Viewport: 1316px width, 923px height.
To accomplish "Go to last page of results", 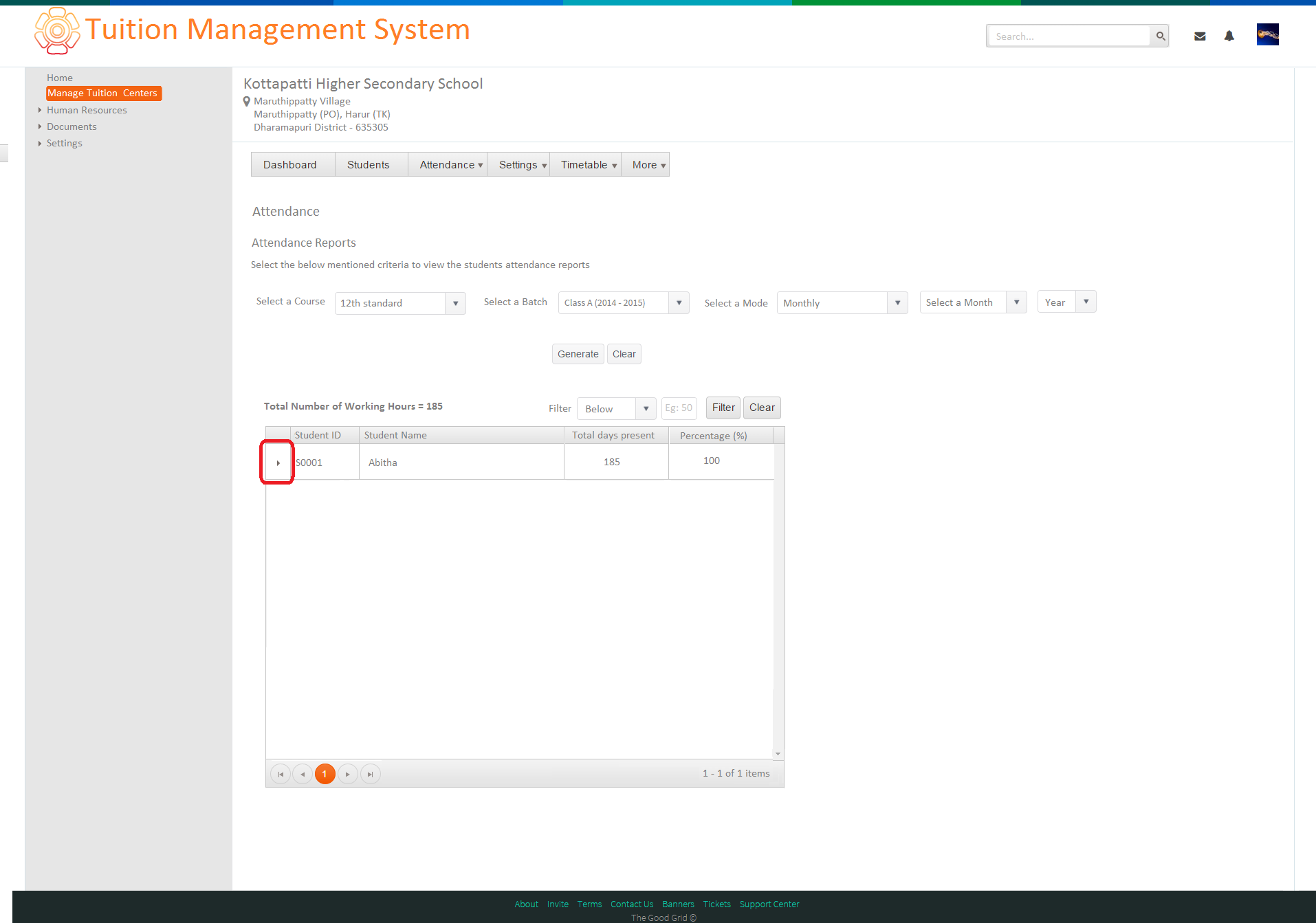I will tap(371, 774).
